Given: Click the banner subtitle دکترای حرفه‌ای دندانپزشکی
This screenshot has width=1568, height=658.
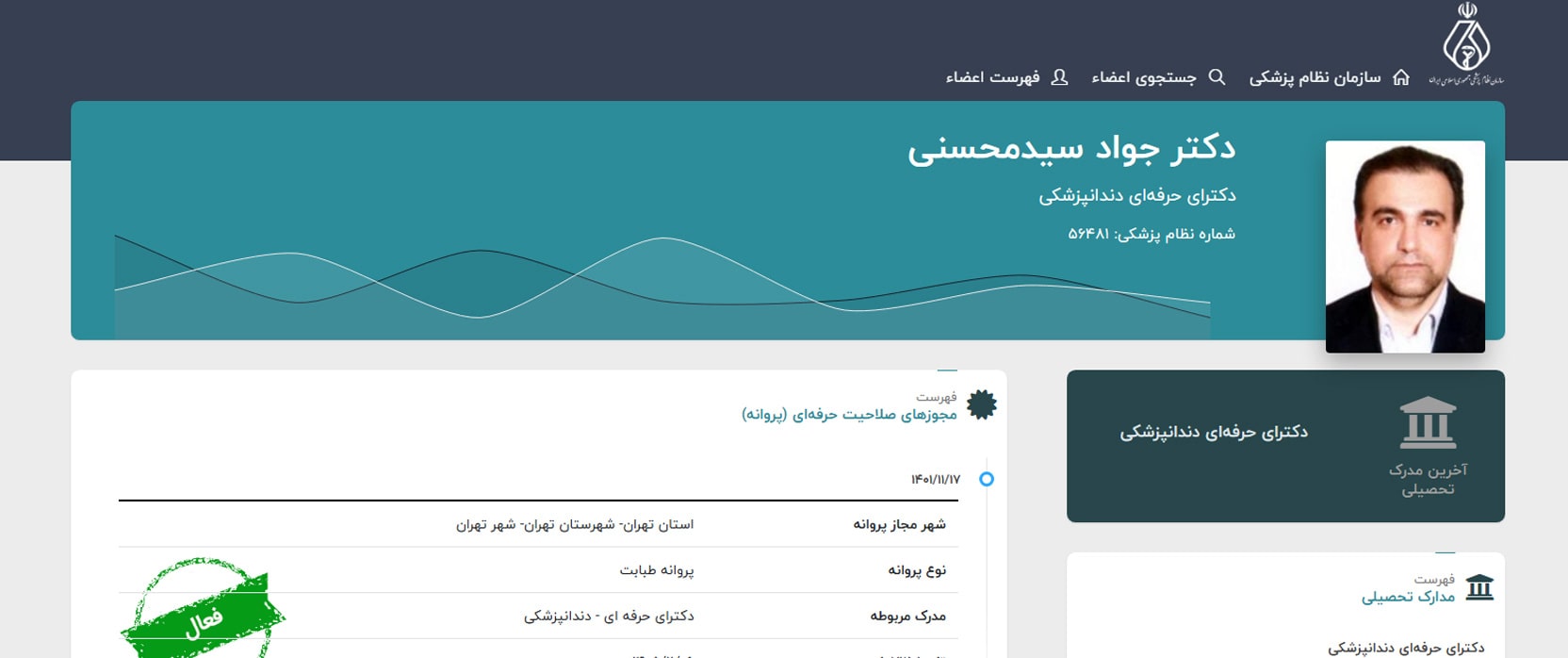Looking at the screenshot, I should tap(1137, 196).
